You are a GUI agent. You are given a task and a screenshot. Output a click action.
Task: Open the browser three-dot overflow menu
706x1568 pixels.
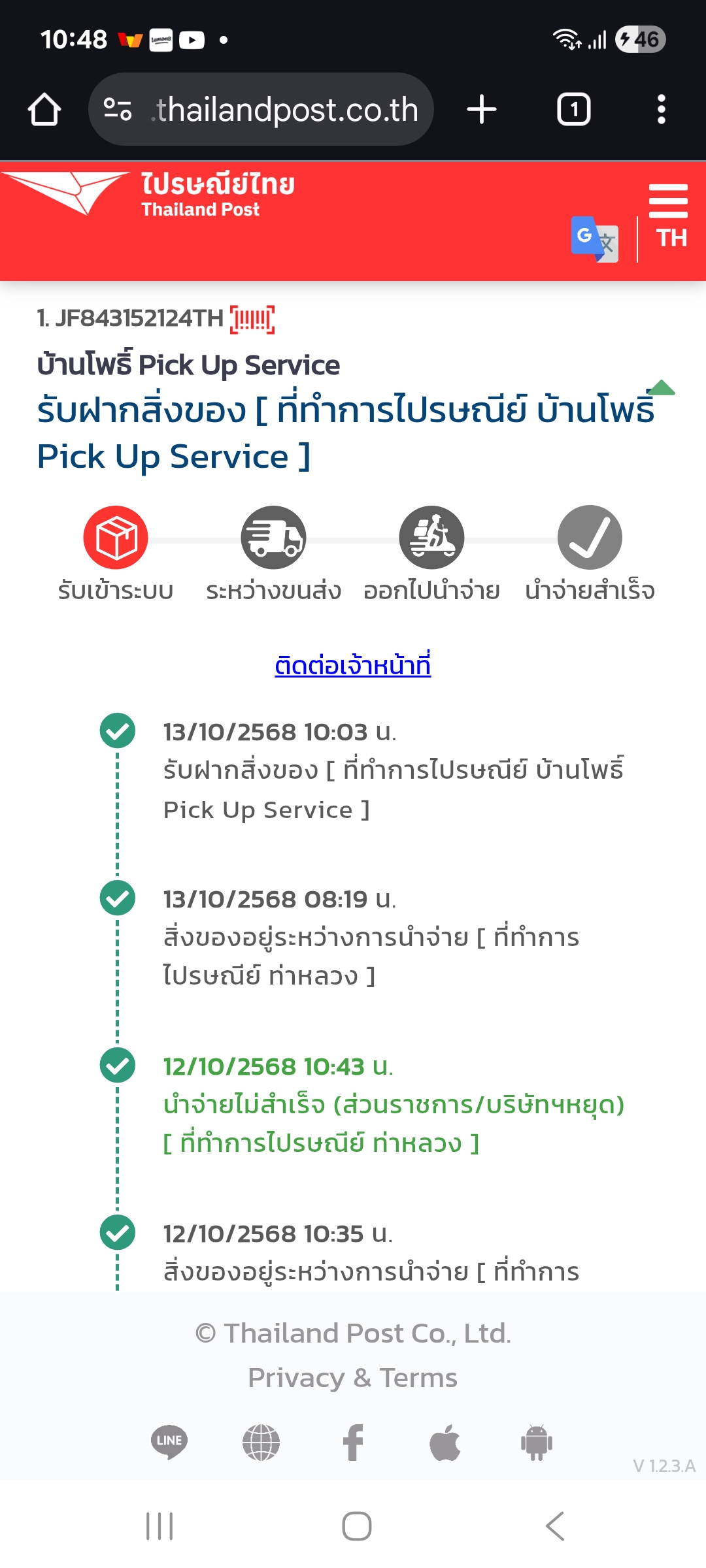pos(662,110)
